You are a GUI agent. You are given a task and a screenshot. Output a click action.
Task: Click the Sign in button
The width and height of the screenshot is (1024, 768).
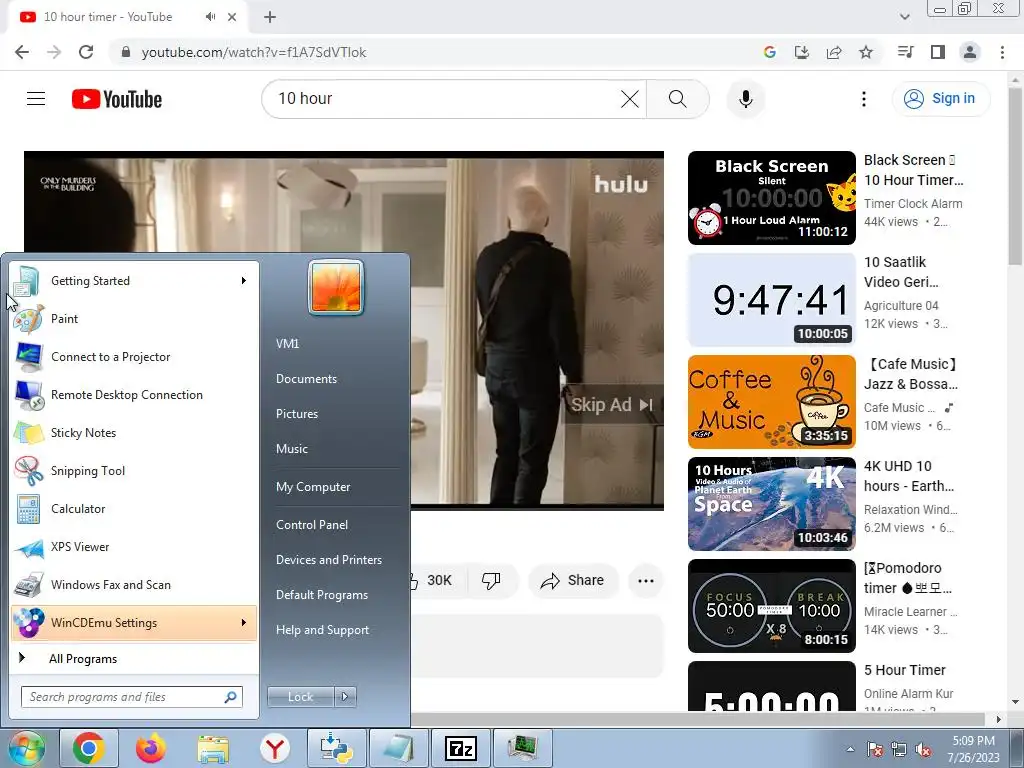pos(940,99)
